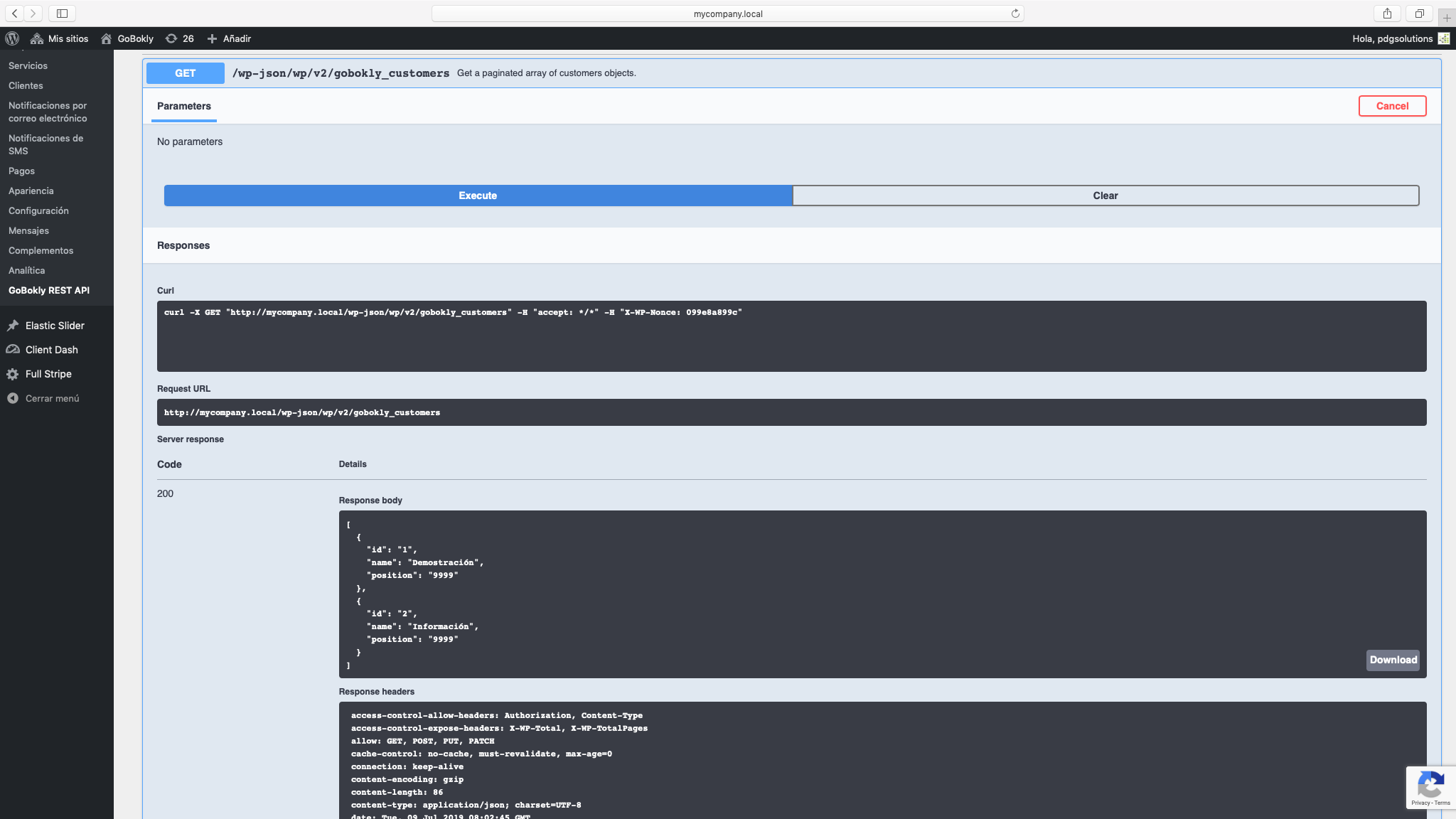Click the red Cancel button
1456x819 pixels.
[1391, 106]
